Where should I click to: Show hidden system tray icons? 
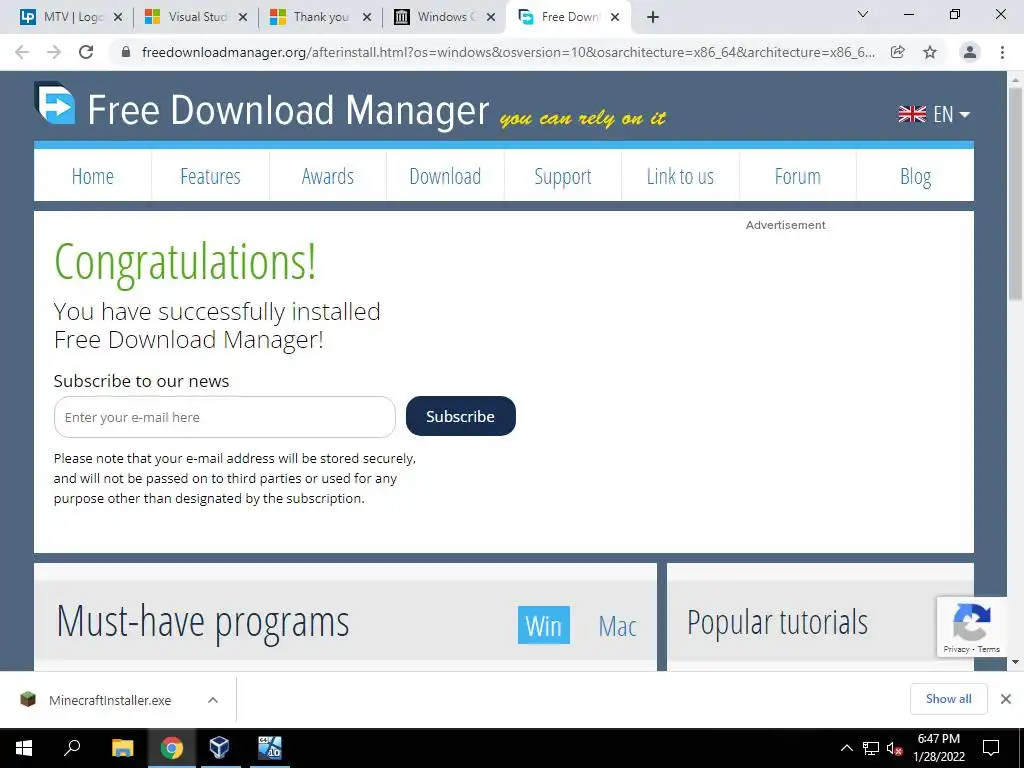coord(846,748)
